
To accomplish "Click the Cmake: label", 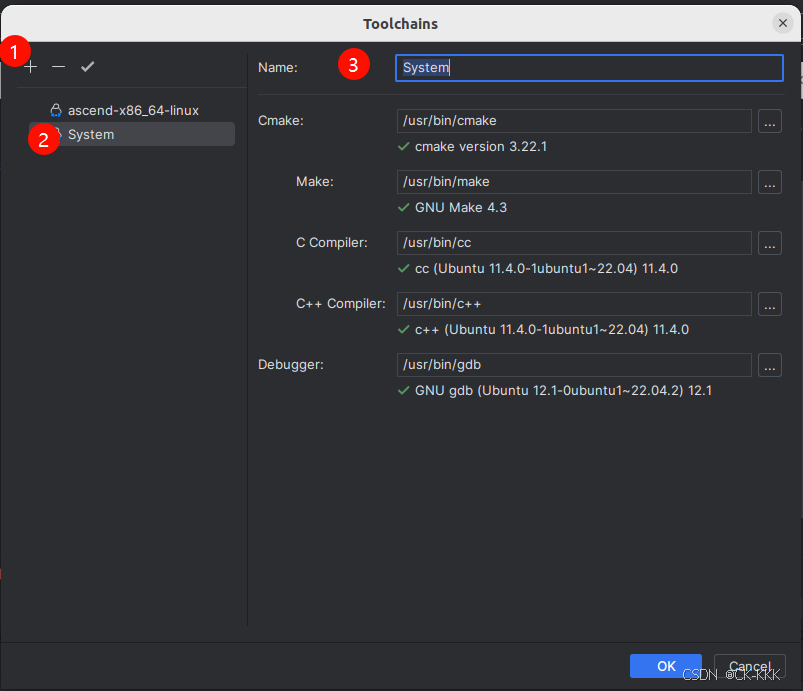I will point(281,121).
